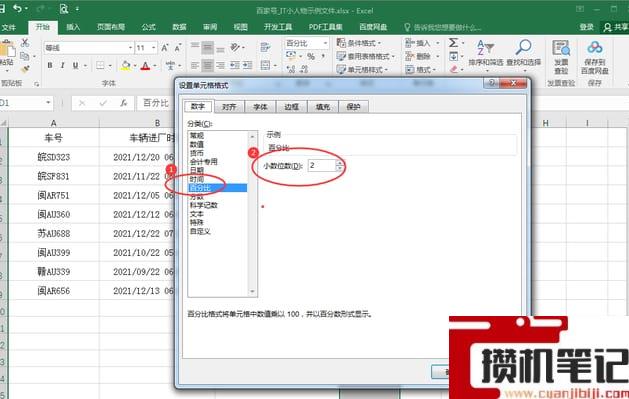Click the Cut scissors icon
This screenshot has height=399, width=629.
pos(25,43)
